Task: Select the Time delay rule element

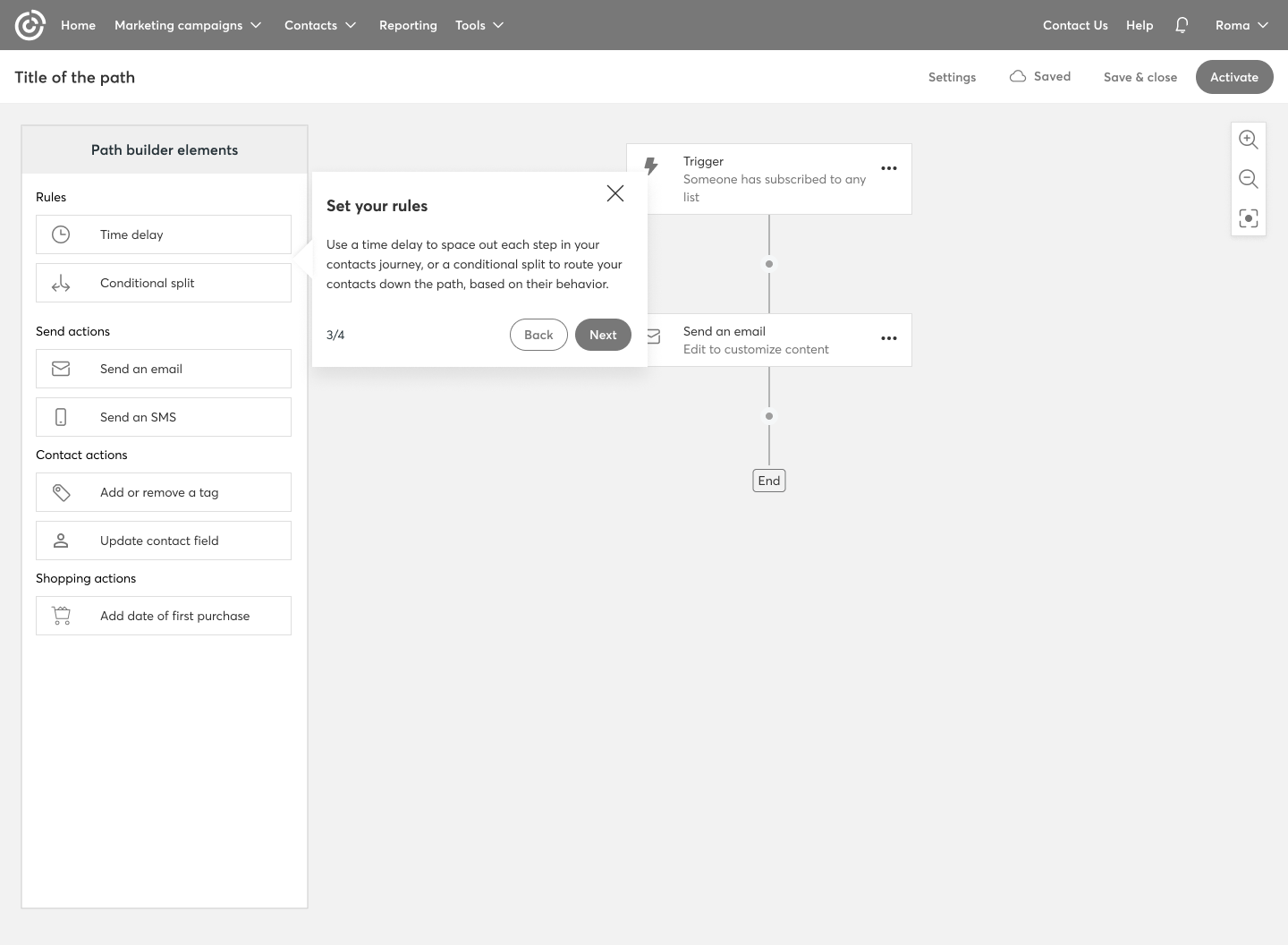Action: click(164, 234)
